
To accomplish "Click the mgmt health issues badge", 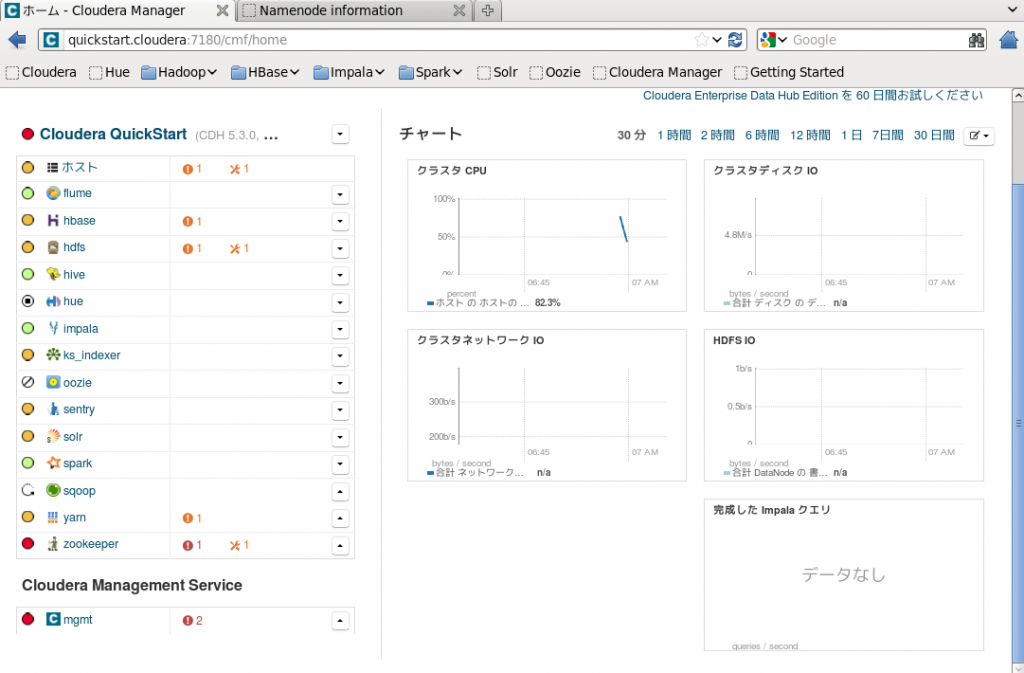I will [x=193, y=620].
